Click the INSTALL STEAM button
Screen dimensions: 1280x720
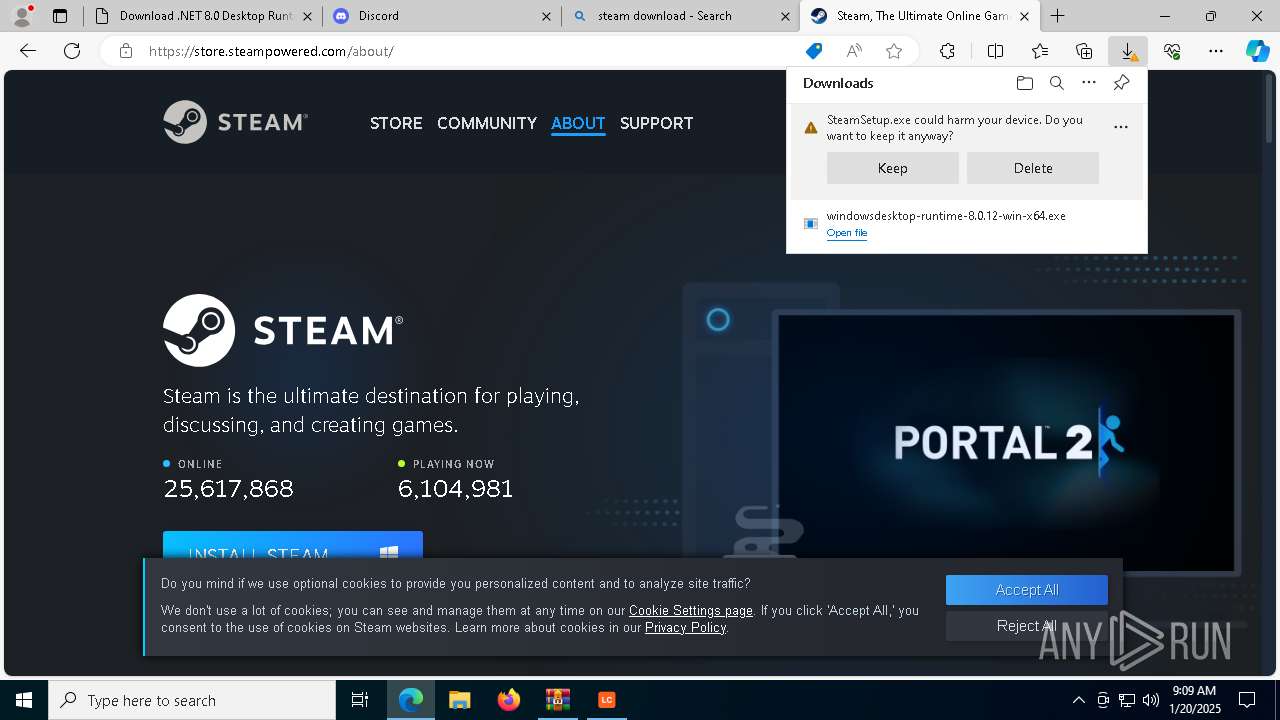(293, 545)
